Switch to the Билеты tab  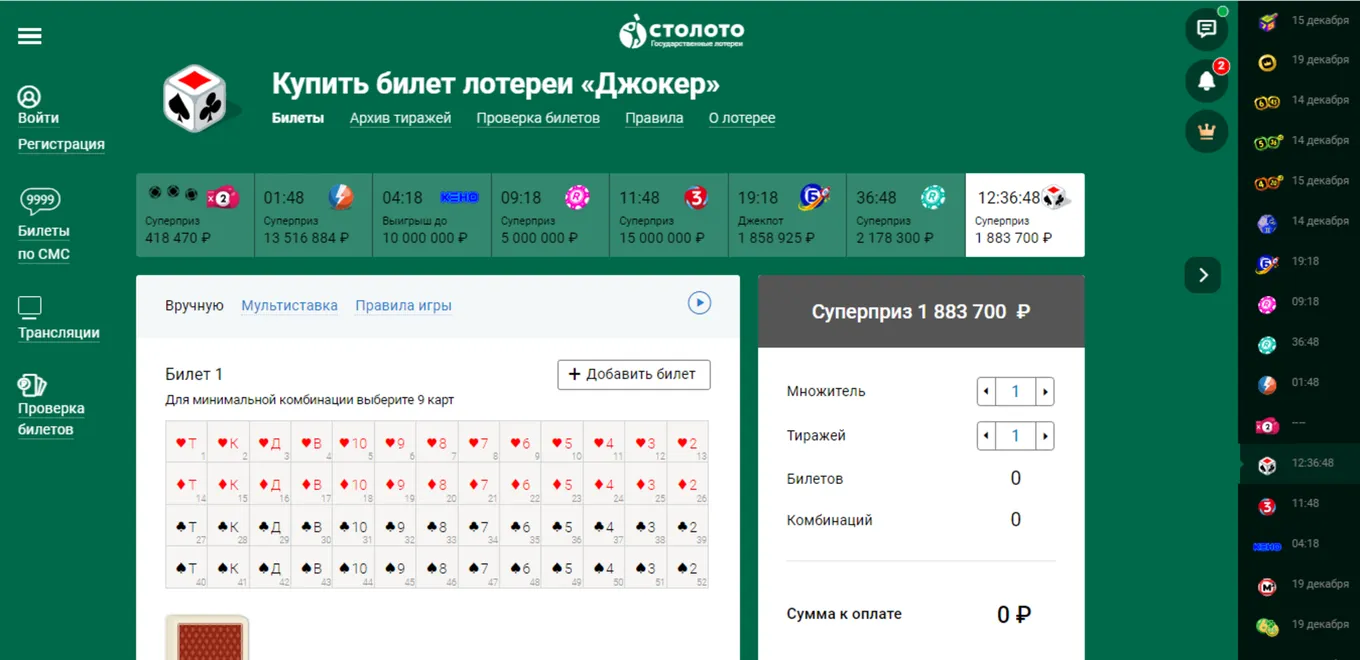[298, 118]
